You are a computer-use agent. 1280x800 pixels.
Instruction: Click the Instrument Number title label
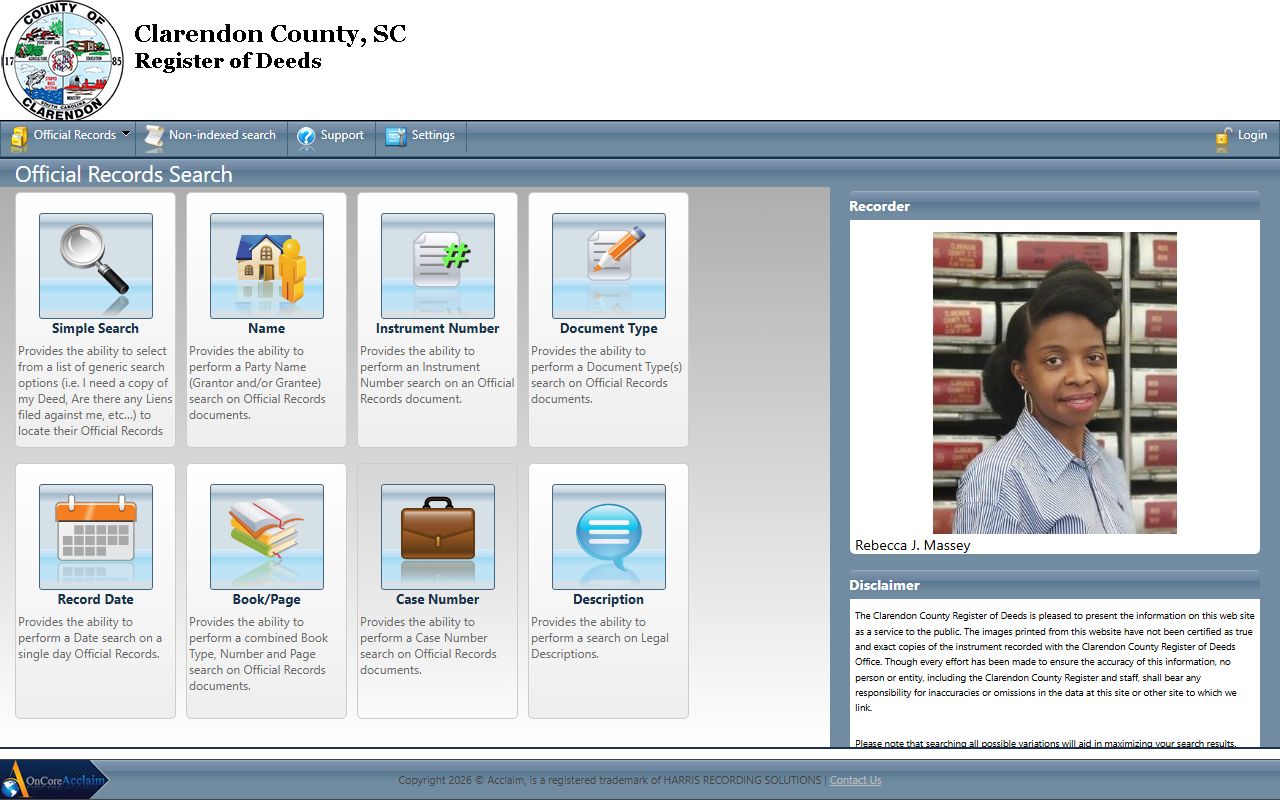438,328
